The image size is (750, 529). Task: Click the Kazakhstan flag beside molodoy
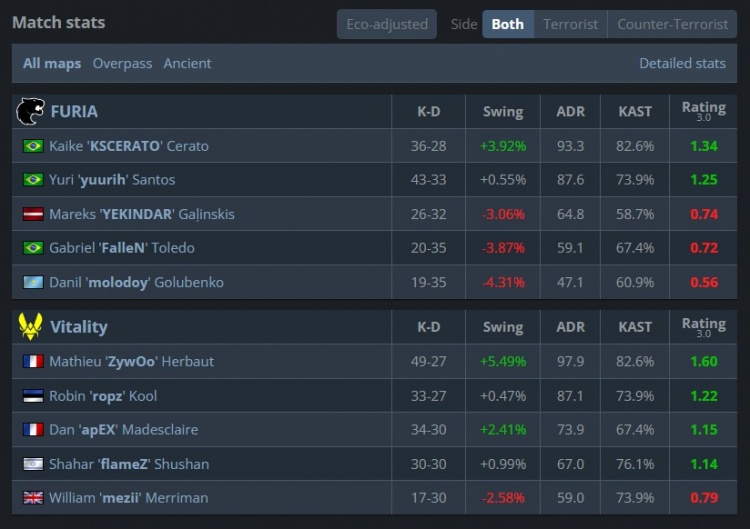pyautogui.click(x=32, y=282)
